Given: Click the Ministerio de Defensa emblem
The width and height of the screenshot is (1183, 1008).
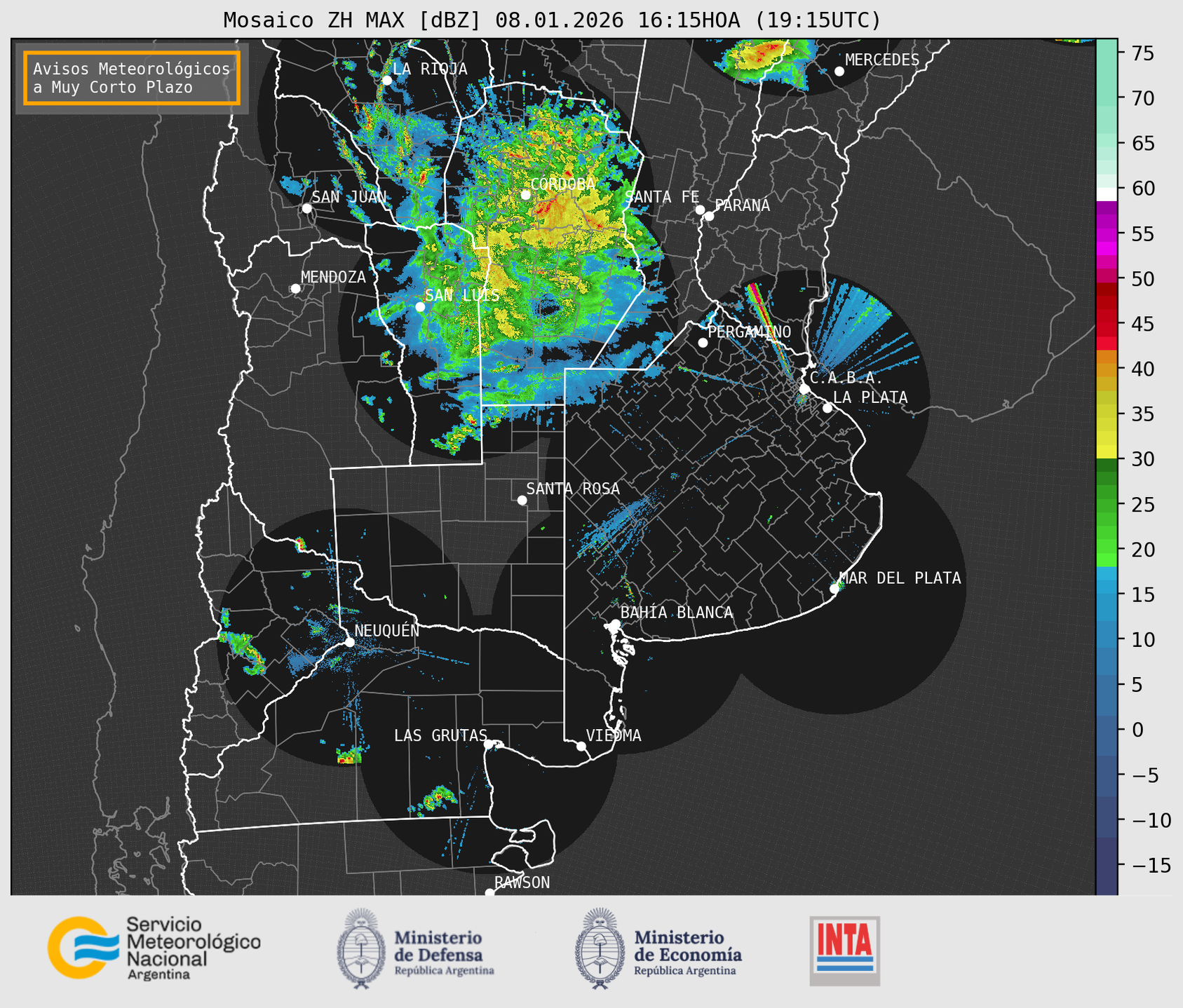Looking at the screenshot, I should [361, 948].
